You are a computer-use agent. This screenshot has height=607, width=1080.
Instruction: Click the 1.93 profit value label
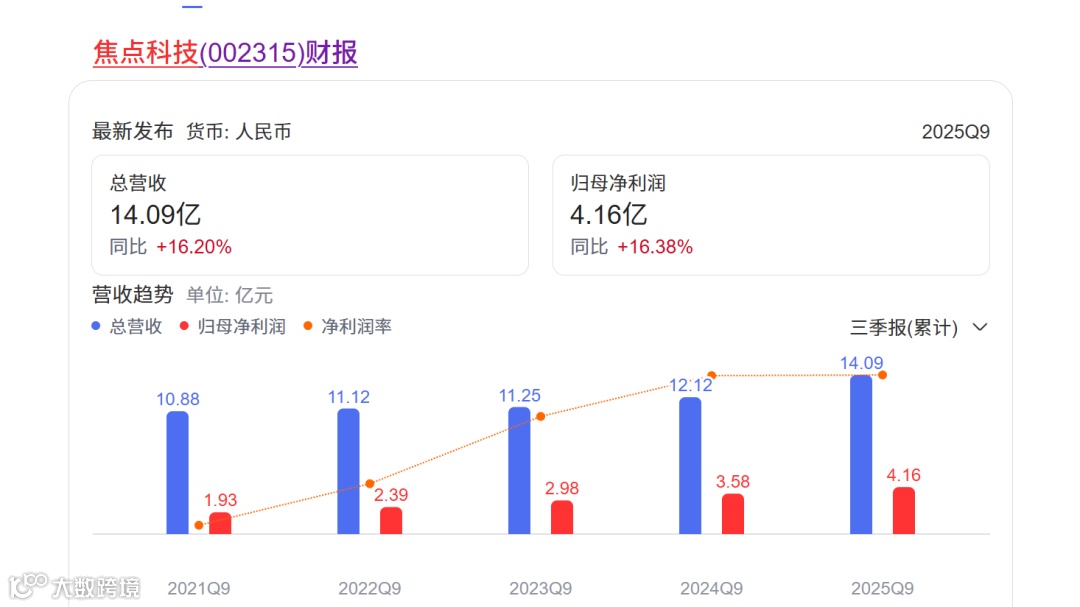click(x=220, y=500)
